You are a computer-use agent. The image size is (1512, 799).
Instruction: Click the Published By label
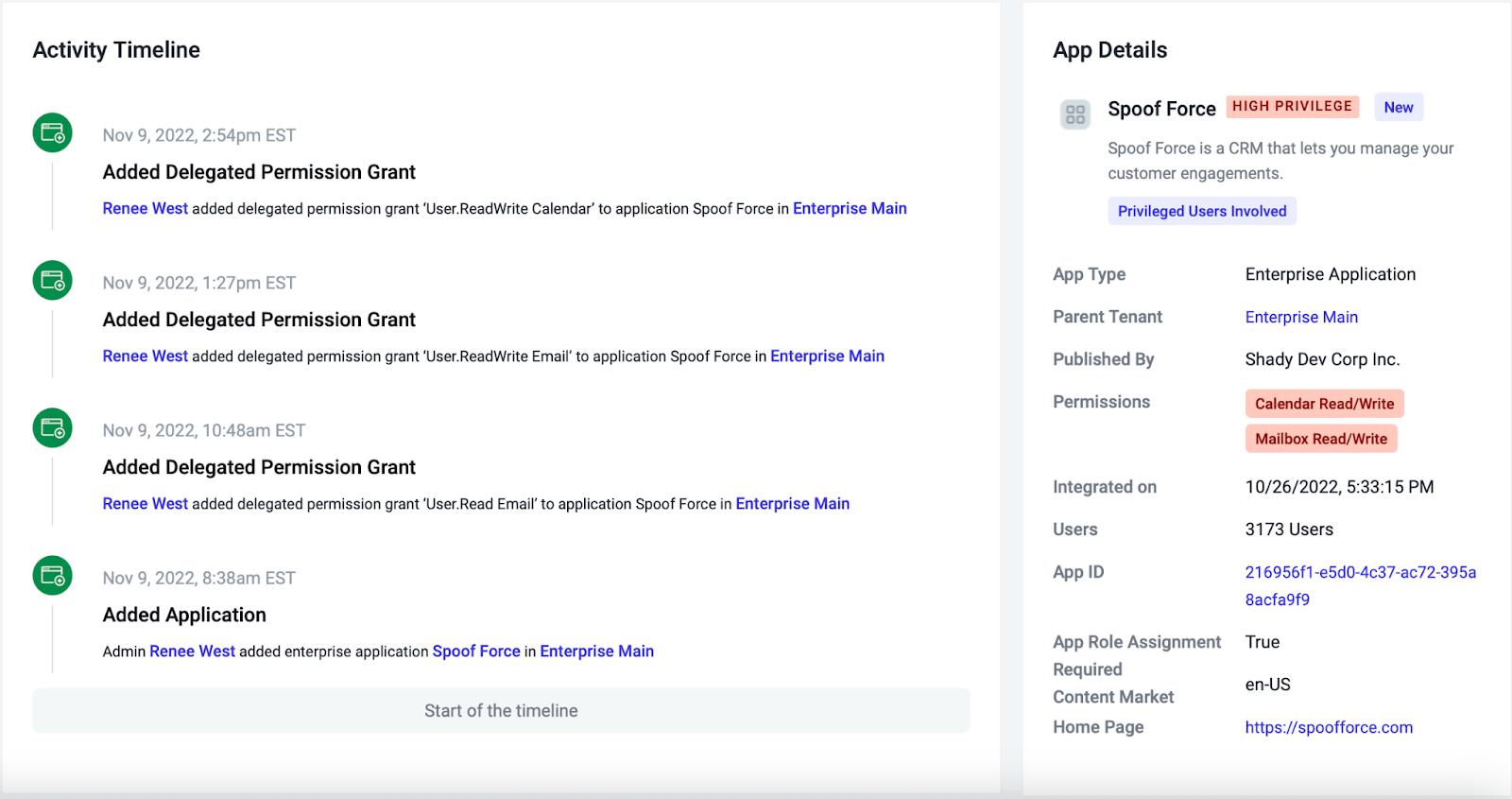click(x=1104, y=359)
